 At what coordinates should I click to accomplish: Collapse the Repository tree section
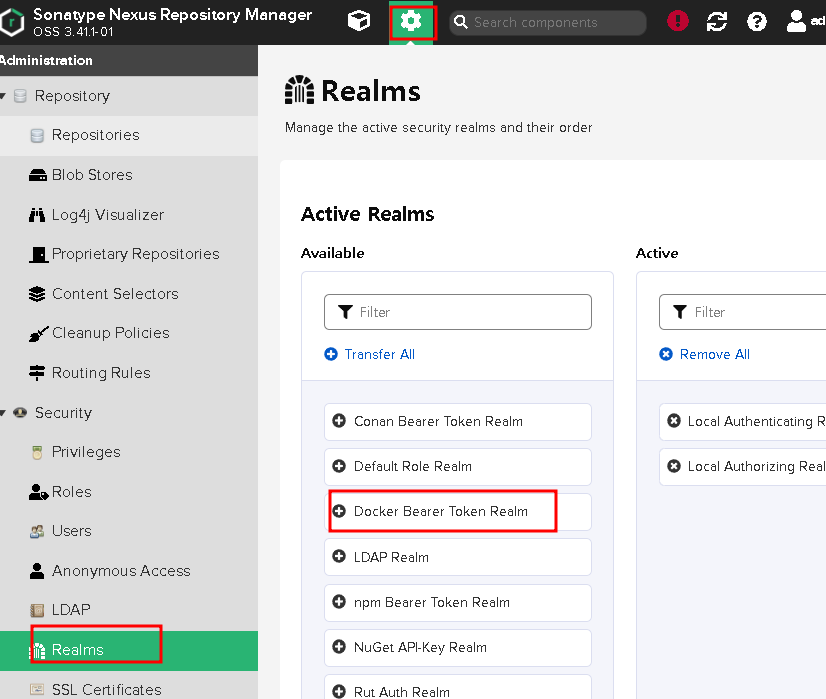point(3,96)
